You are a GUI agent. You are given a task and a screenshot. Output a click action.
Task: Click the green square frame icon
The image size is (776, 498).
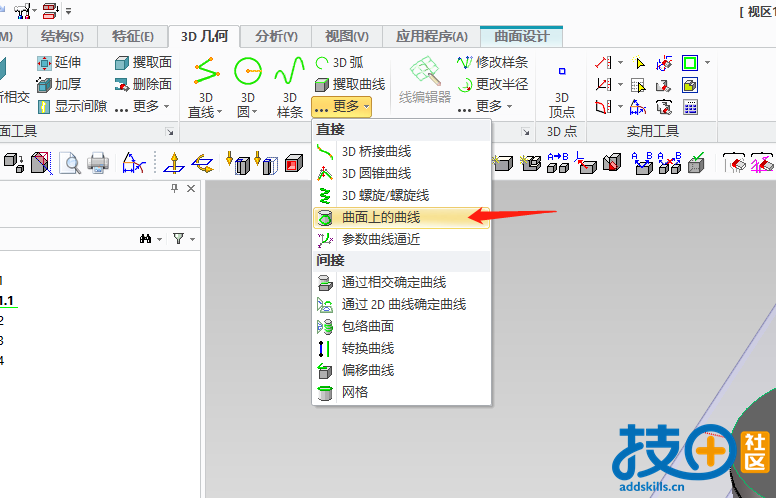click(x=690, y=63)
